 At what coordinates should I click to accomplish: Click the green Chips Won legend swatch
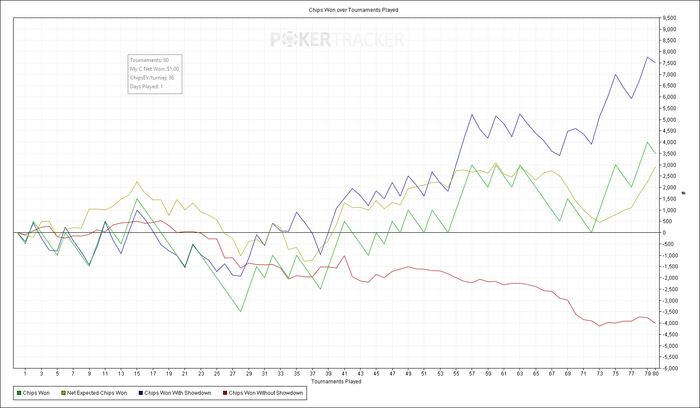coord(19,393)
